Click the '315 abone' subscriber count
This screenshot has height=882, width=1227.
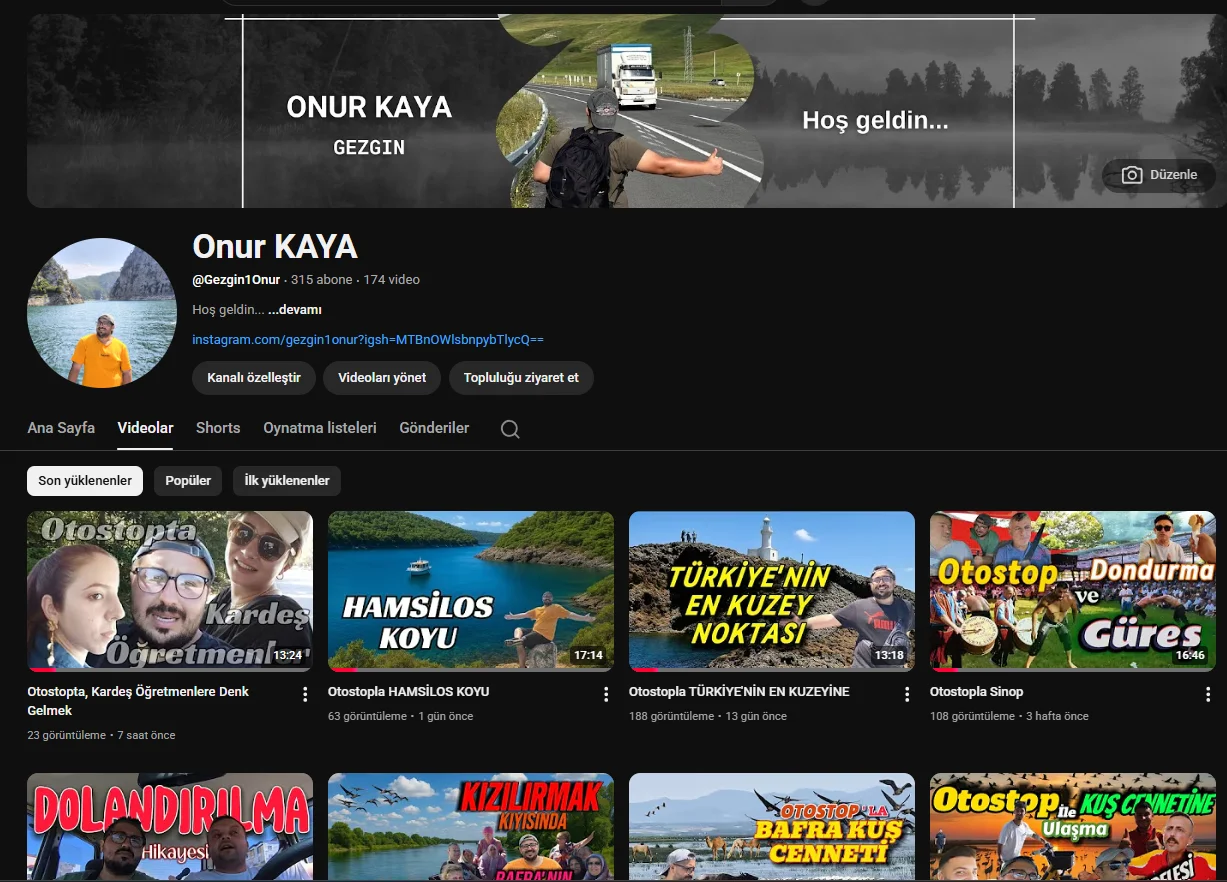click(322, 280)
